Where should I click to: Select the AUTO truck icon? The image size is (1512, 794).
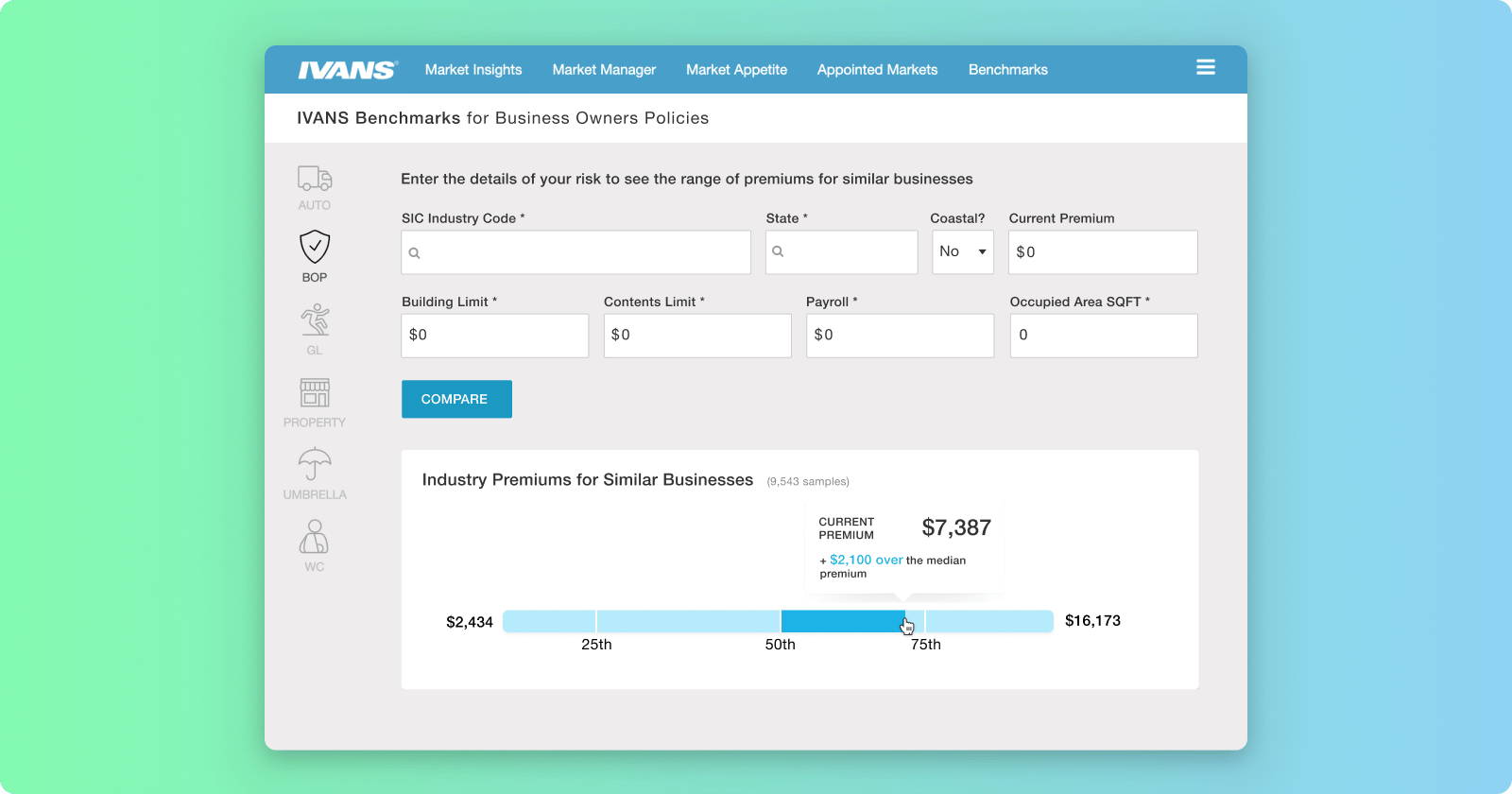[x=315, y=178]
